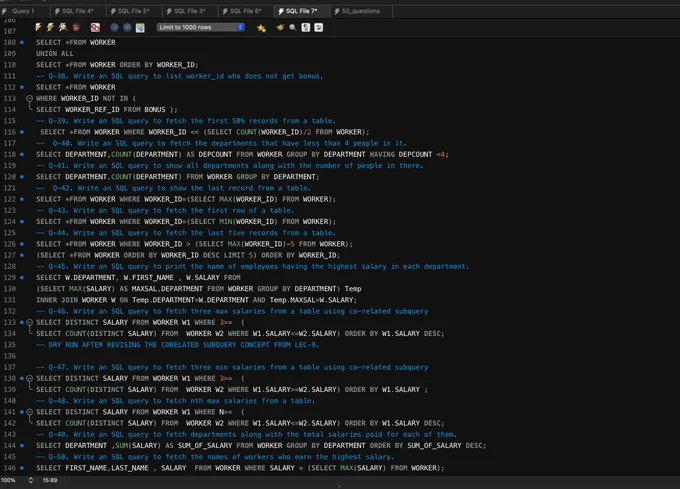Toggle invisible characters display icon
Screen dimensions: 680x489
[306, 27]
